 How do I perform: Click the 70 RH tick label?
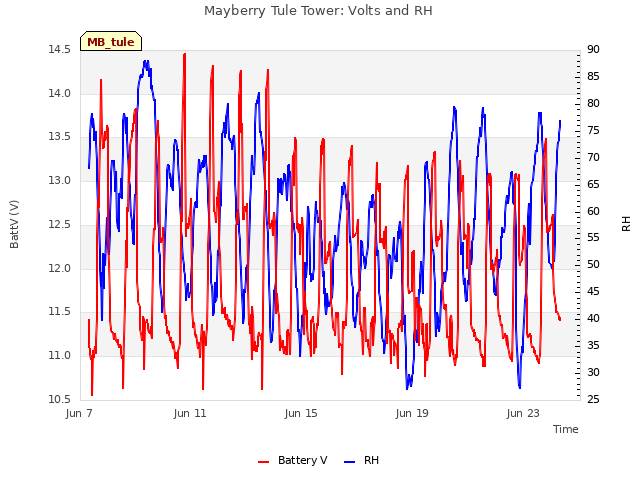pos(593,158)
